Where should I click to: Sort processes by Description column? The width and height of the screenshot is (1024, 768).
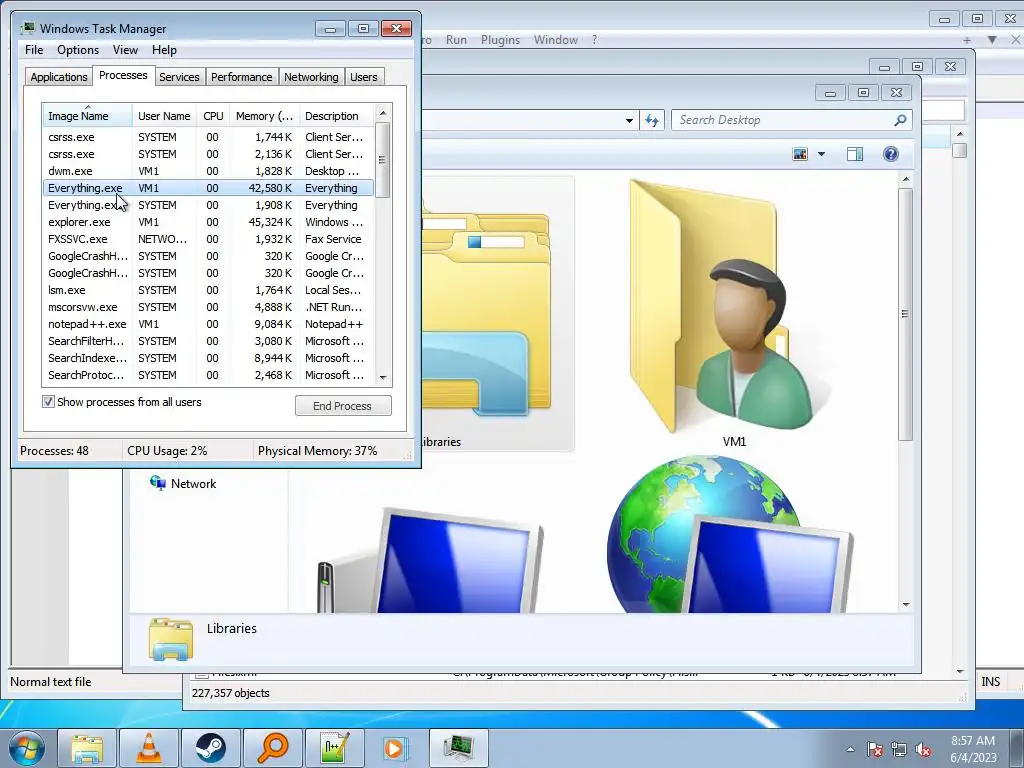[337, 116]
